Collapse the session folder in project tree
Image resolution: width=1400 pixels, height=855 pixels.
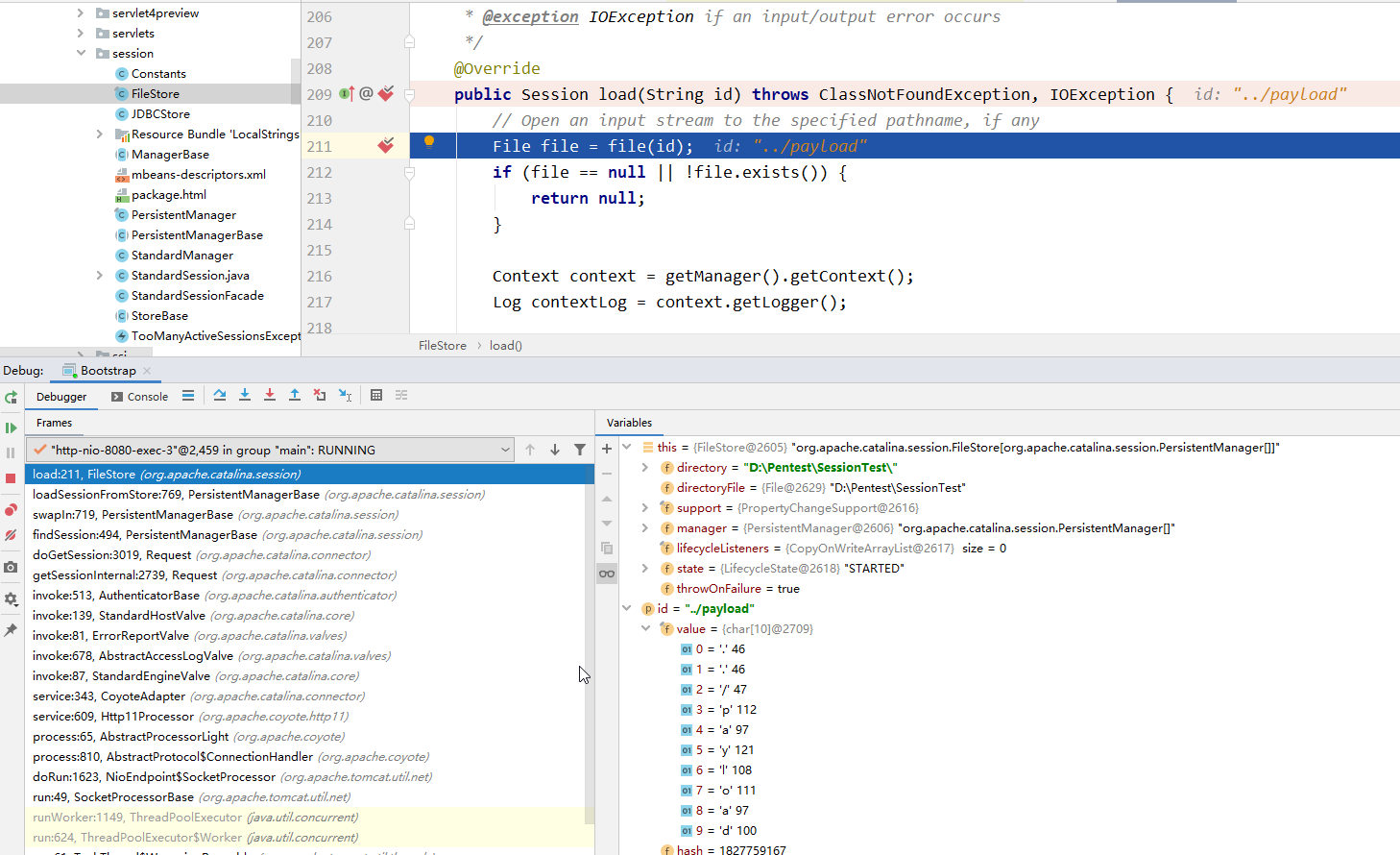point(81,53)
